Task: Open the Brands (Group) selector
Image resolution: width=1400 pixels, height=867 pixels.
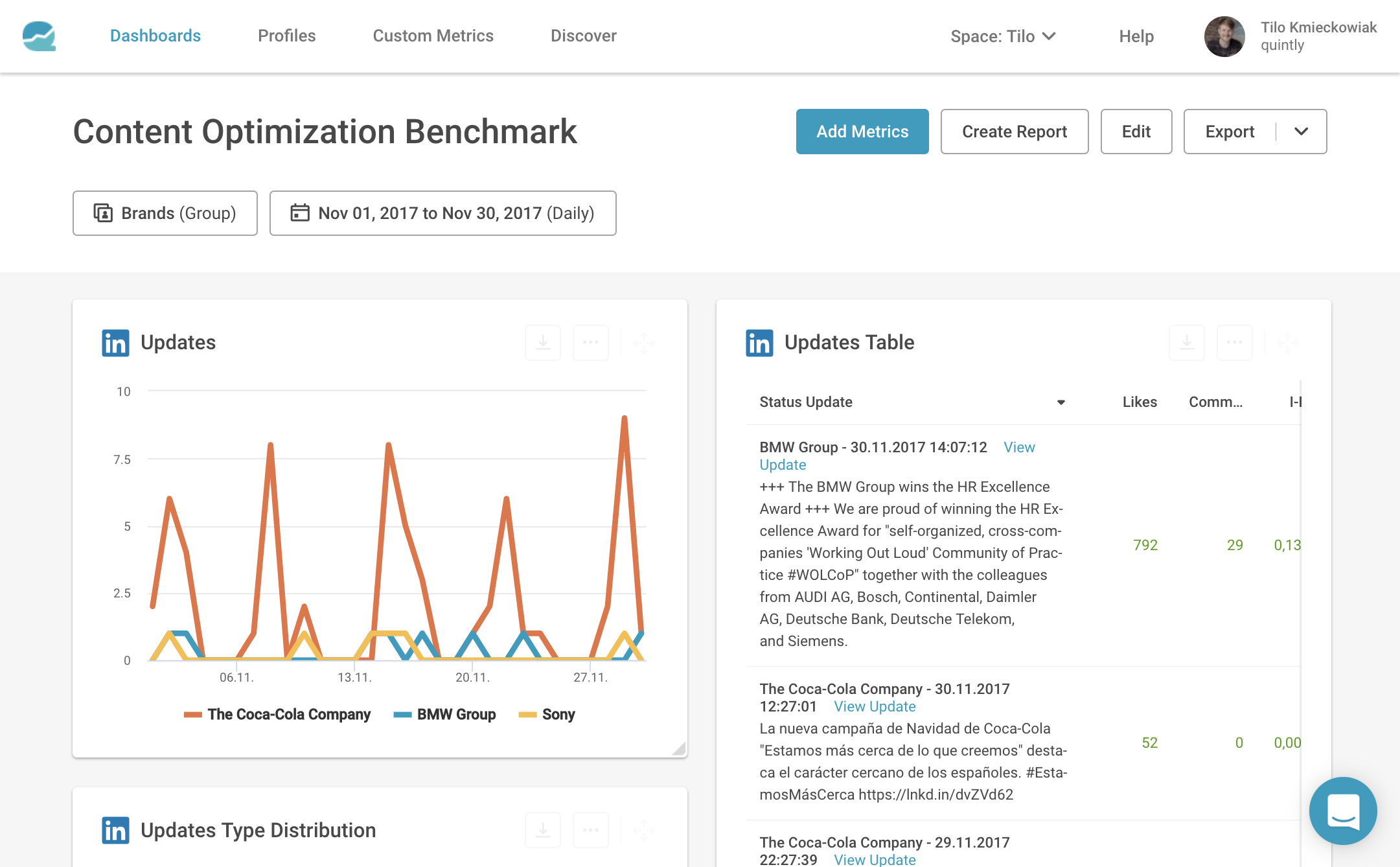Action: (165, 213)
